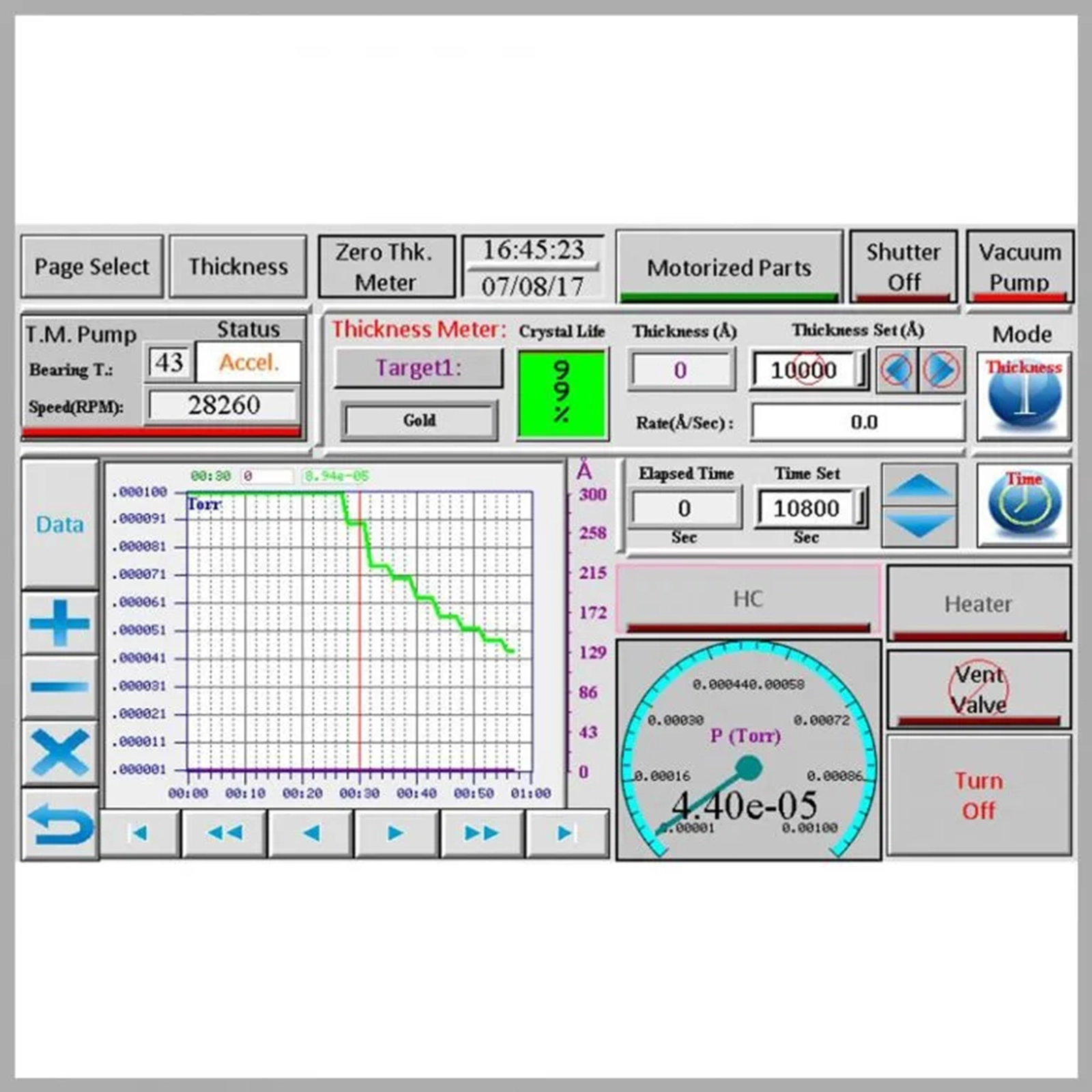Zoom out chart with minus icon
1092x1092 pixels.
pos(60,687)
